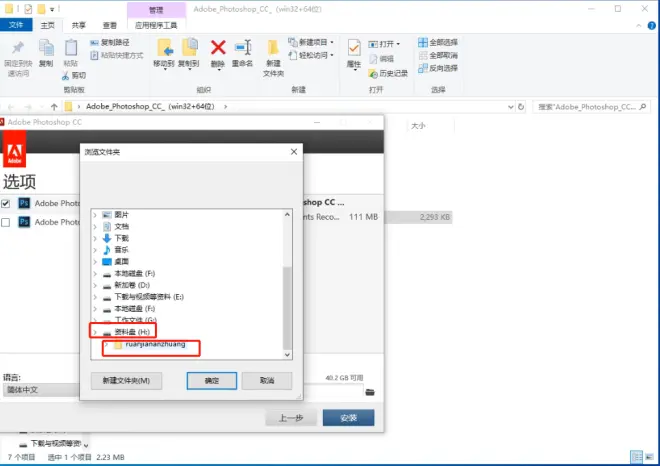Click the Copy (复制) icon in ribbon

click(x=46, y=48)
